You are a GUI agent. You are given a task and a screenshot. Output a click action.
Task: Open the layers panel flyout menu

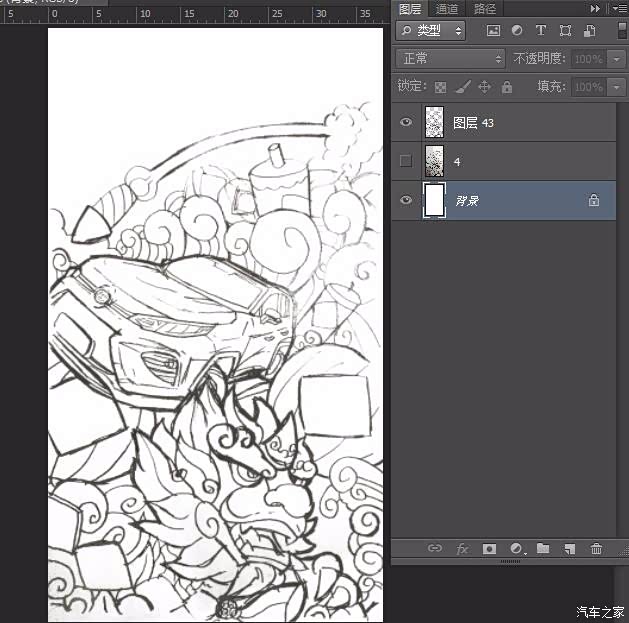click(617, 8)
